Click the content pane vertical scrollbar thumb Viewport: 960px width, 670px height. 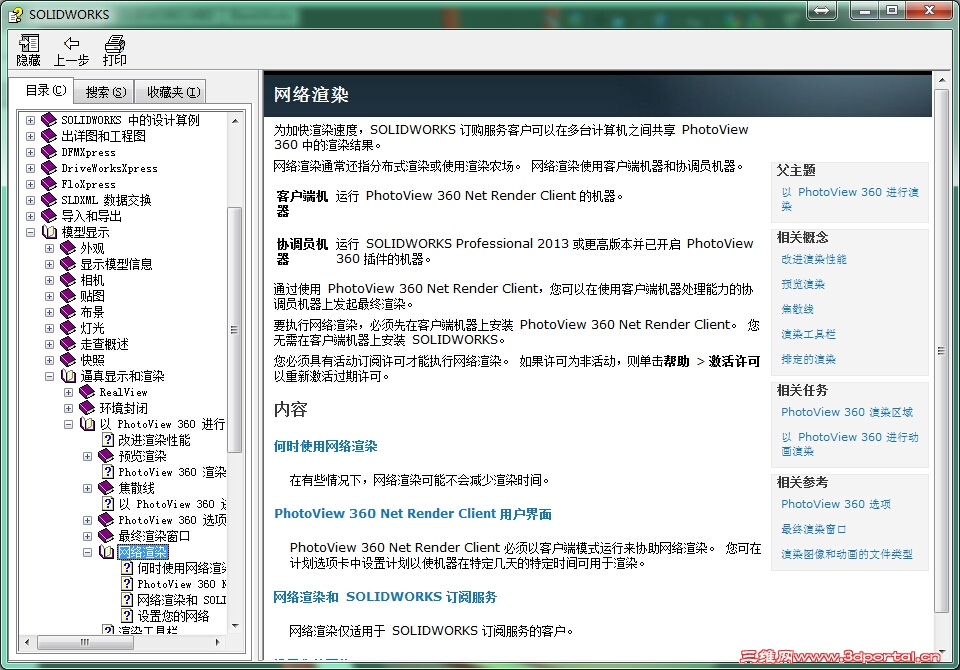tap(941, 351)
